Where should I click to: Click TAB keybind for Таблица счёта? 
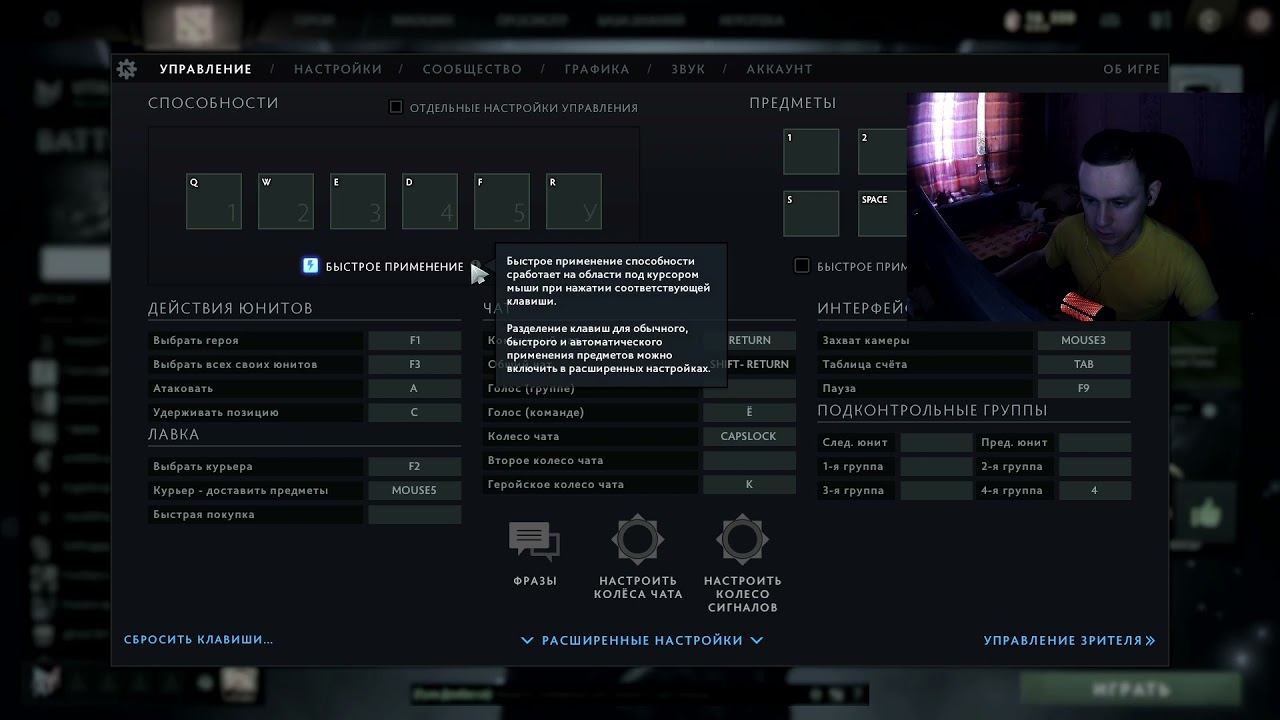coord(1084,364)
